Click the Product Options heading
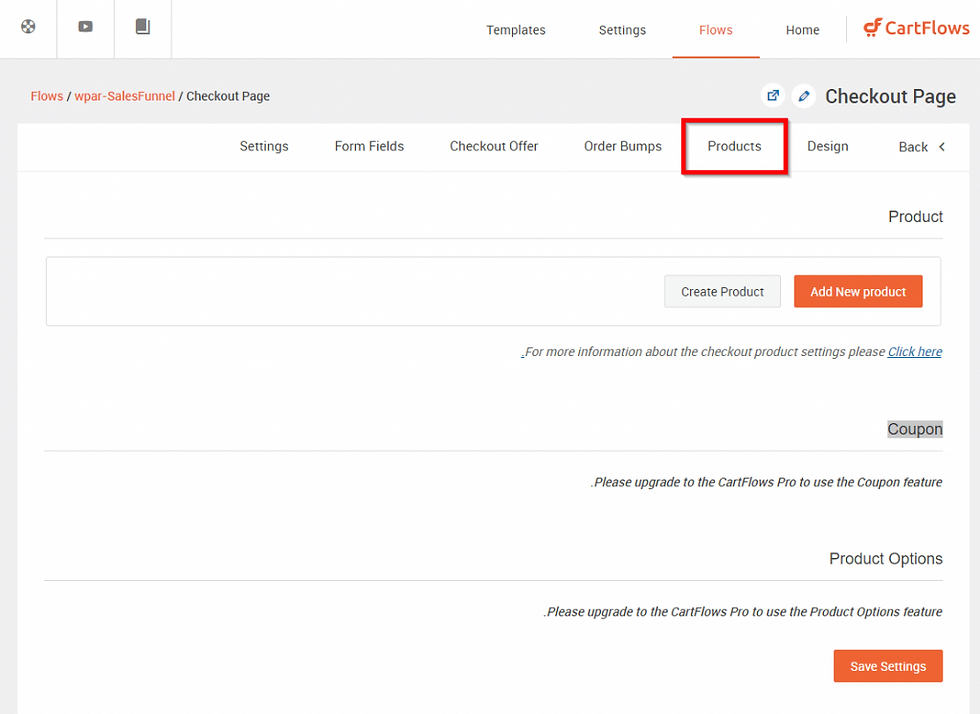The height and width of the screenshot is (714, 980). [886, 558]
